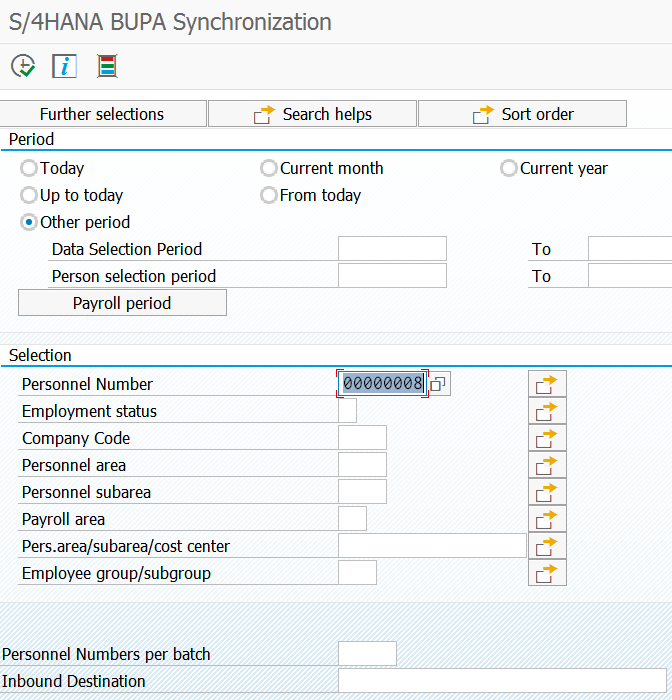Click the Employment status input field

coord(347,411)
